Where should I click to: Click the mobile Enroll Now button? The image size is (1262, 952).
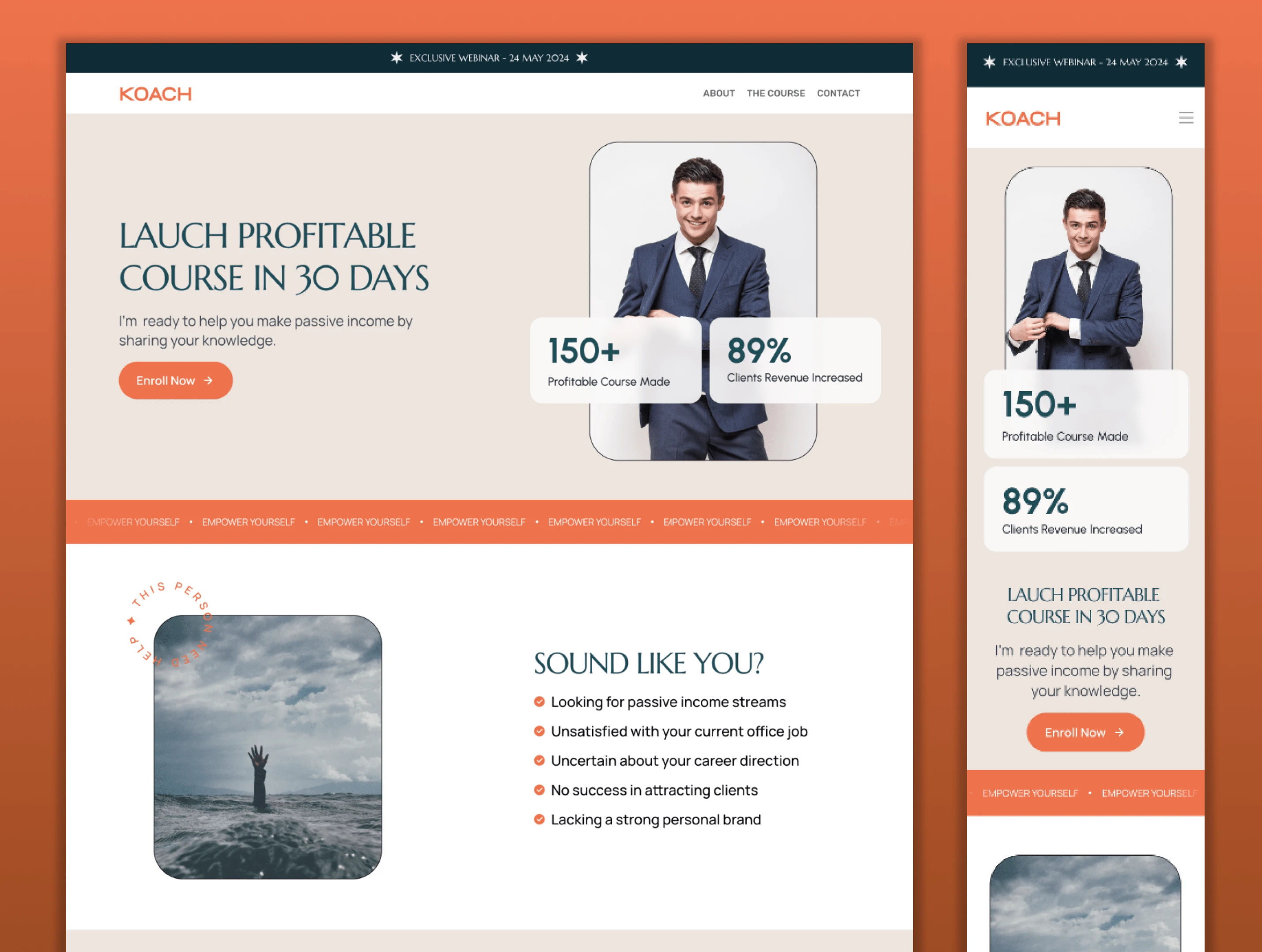coord(1085,732)
